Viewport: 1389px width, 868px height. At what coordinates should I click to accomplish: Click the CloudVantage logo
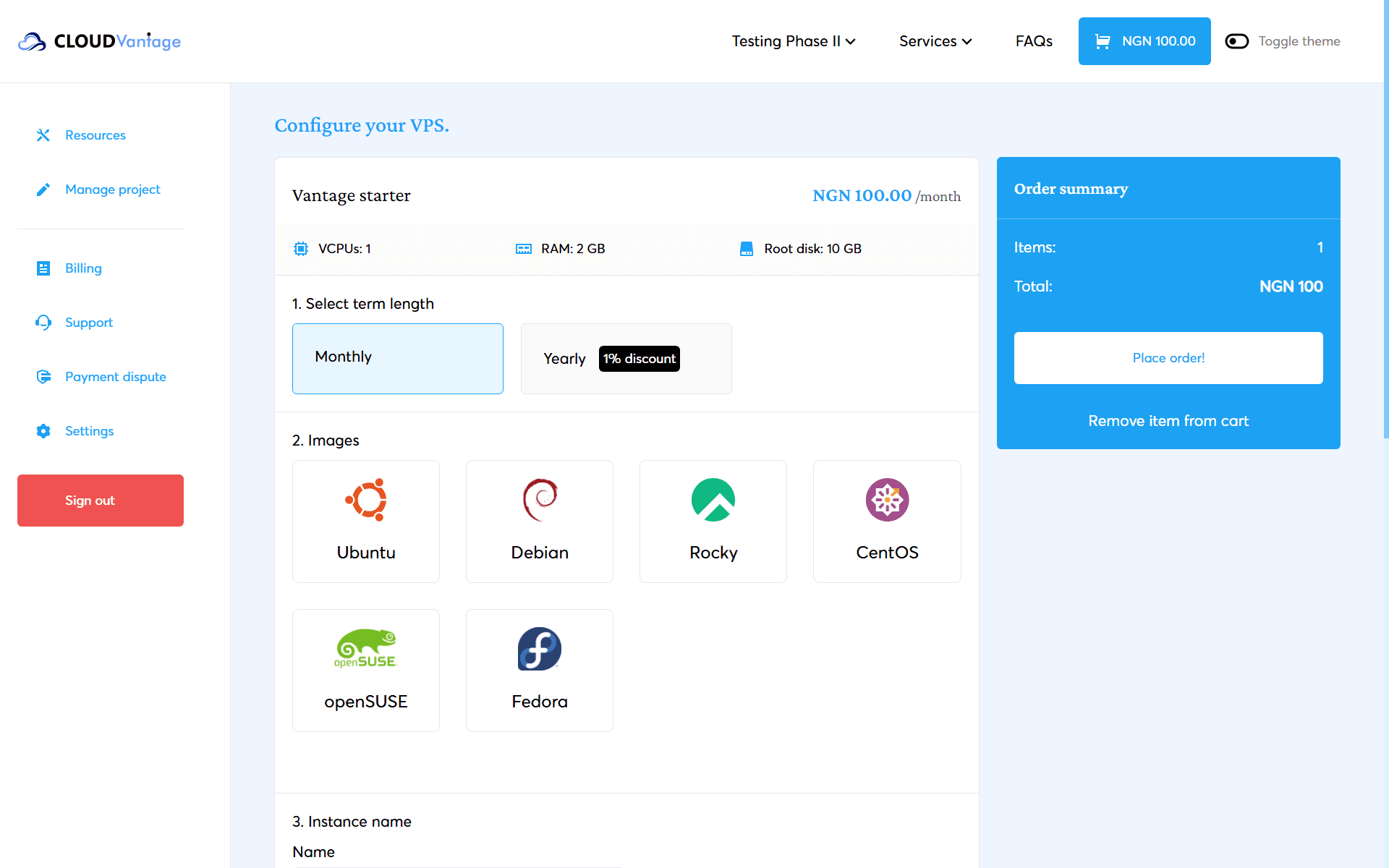99,41
